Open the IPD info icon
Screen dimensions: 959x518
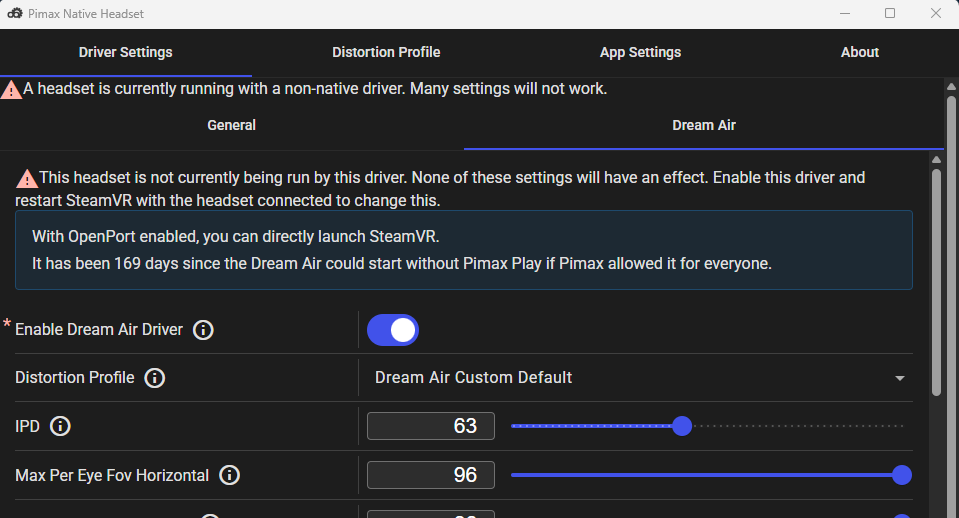(60, 426)
